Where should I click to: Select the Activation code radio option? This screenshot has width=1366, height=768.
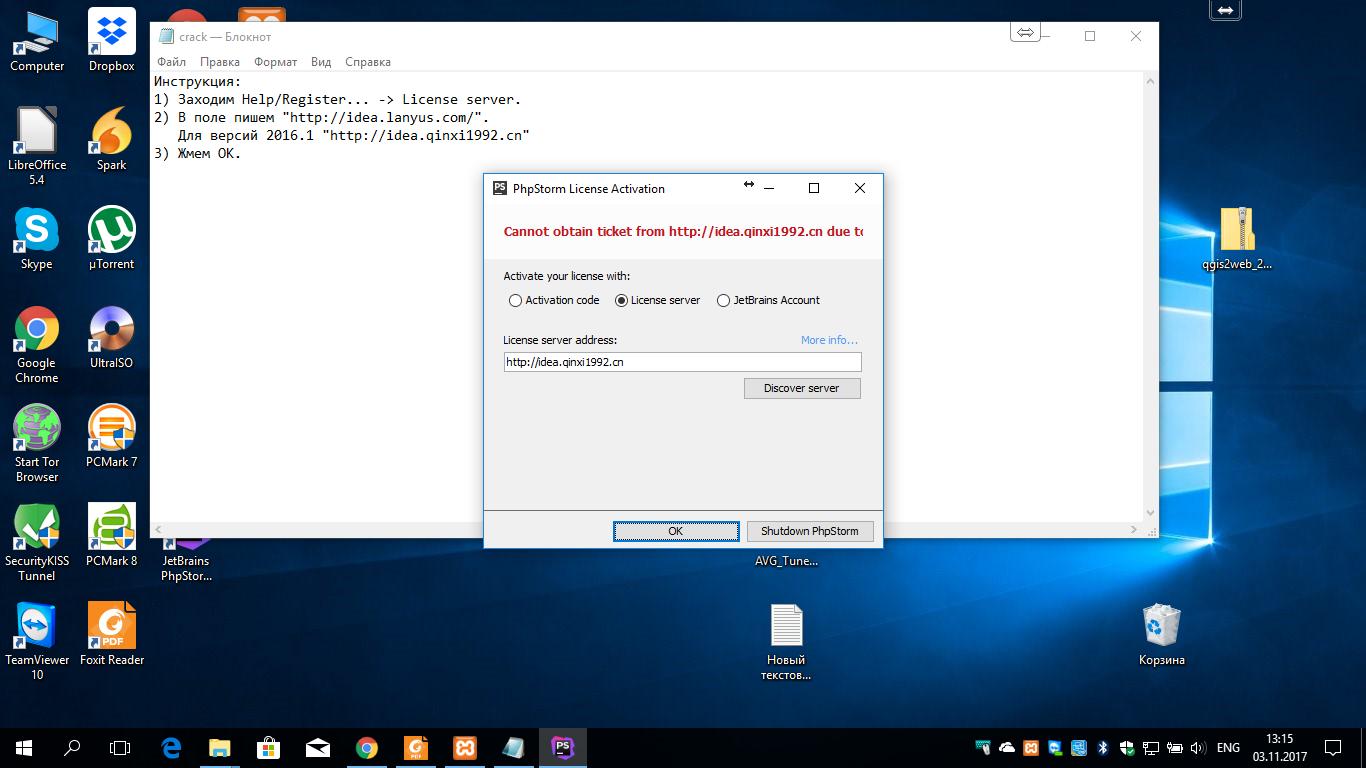554,300
